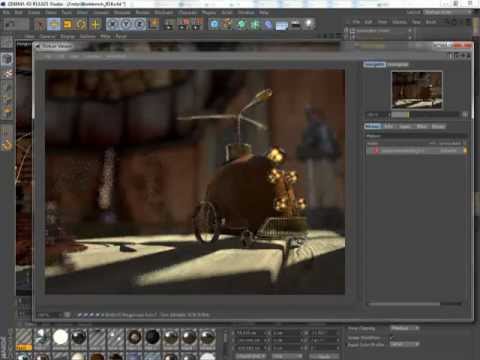Select the render entry in History list
This screenshot has height=360, width=480.
(416, 151)
